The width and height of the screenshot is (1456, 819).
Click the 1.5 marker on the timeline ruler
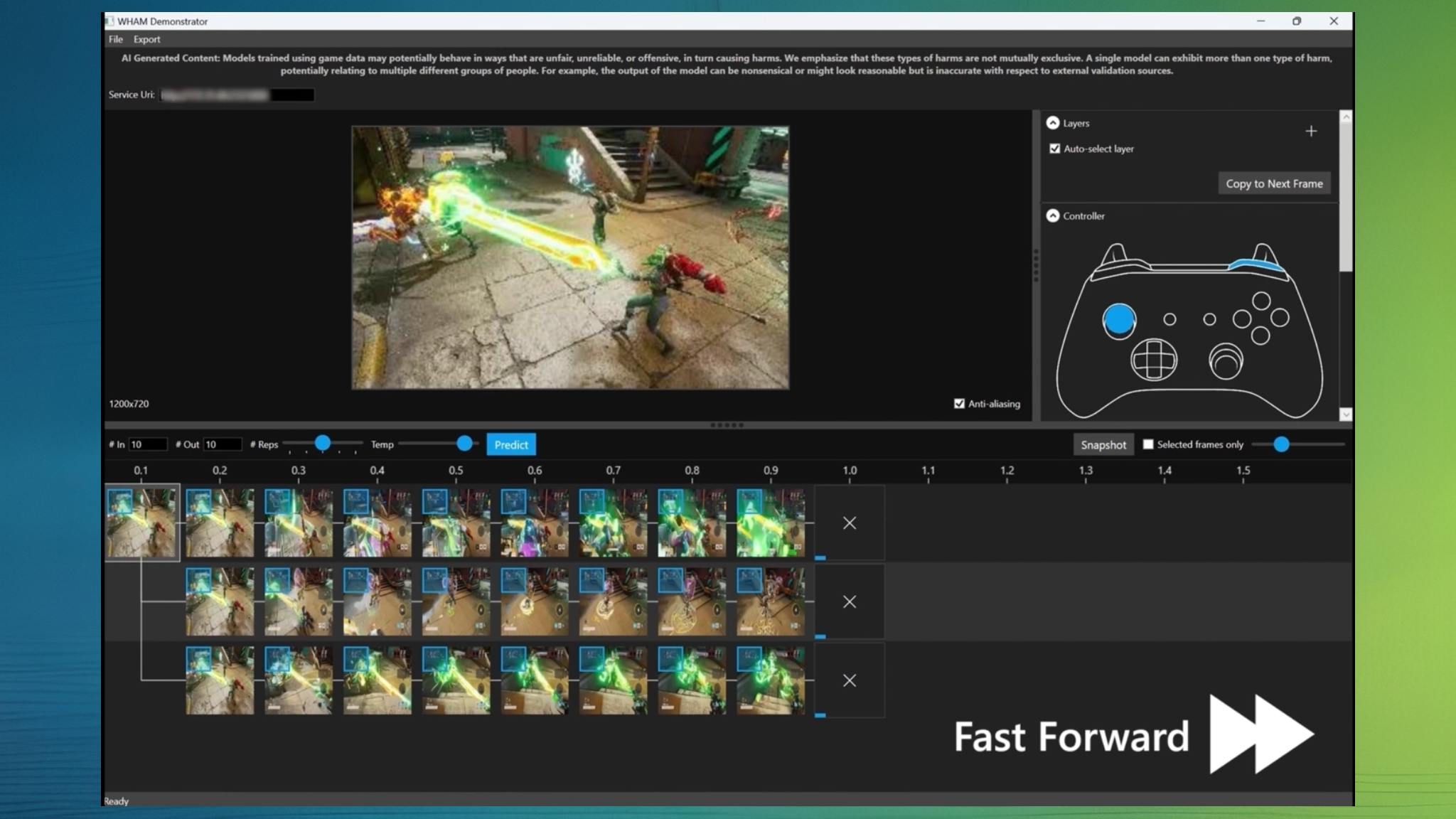1243,471
